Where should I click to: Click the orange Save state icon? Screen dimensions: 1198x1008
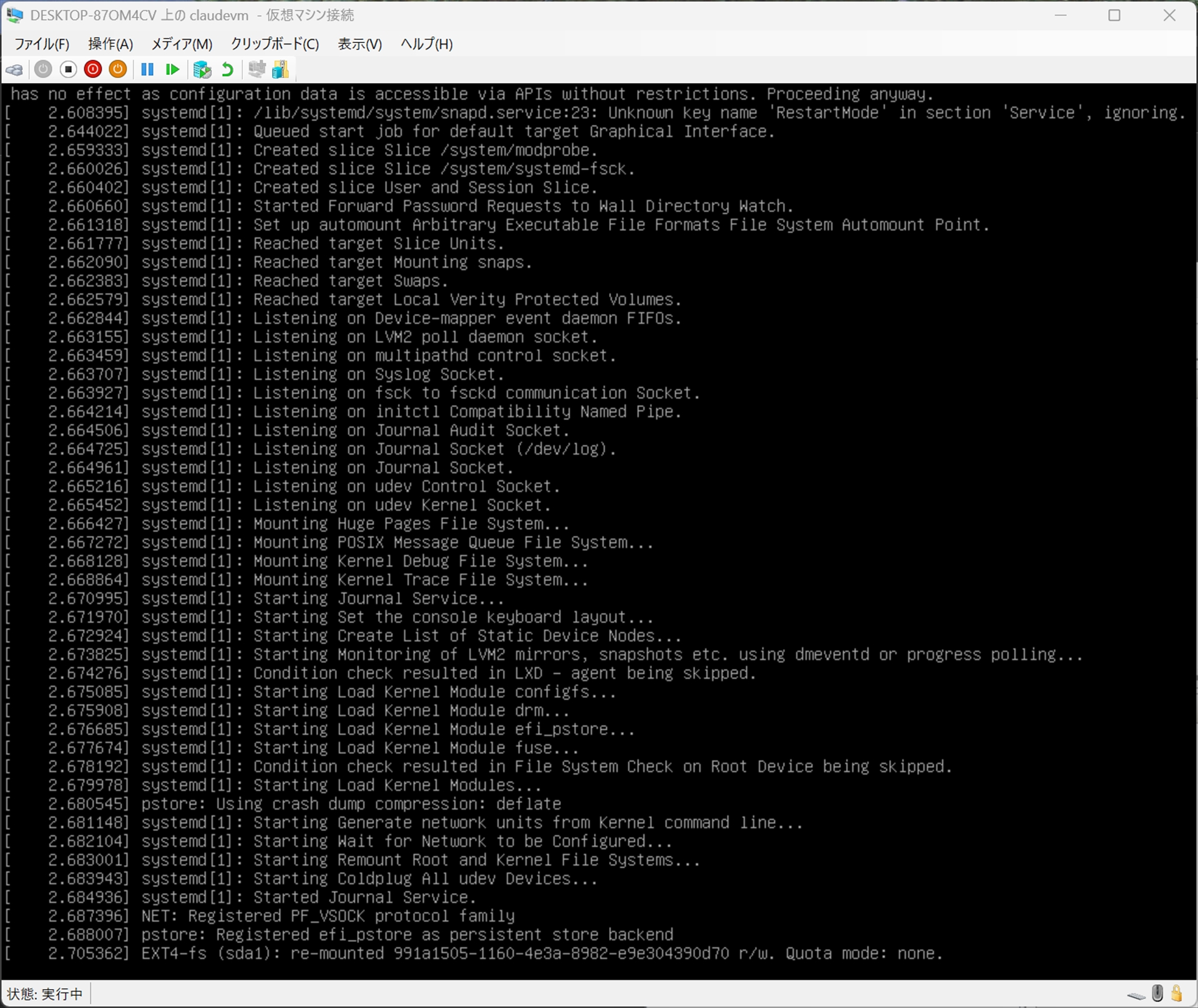click(118, 69)
